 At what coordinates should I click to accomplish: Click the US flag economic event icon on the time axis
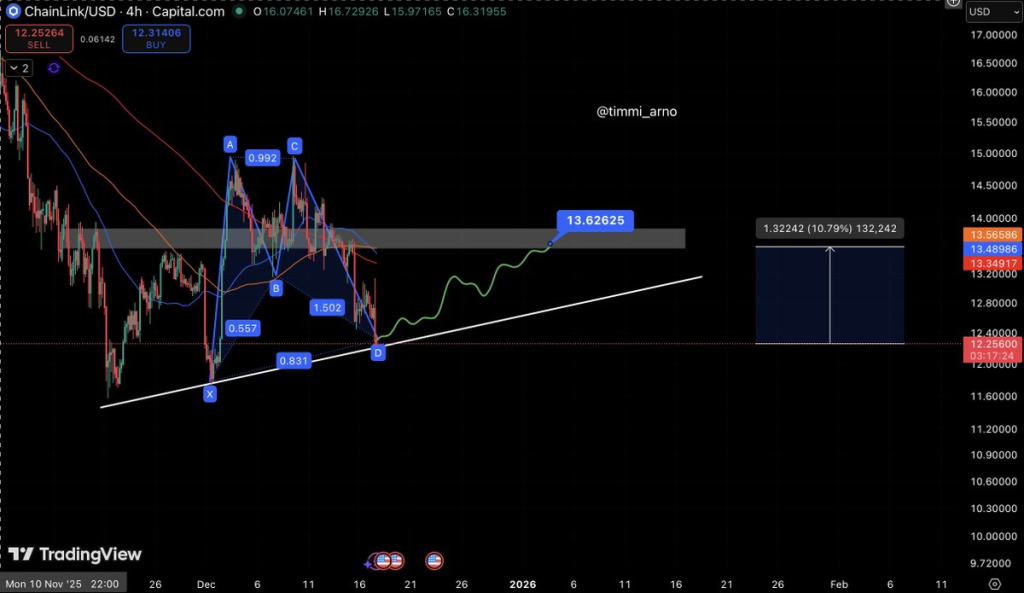433,560
